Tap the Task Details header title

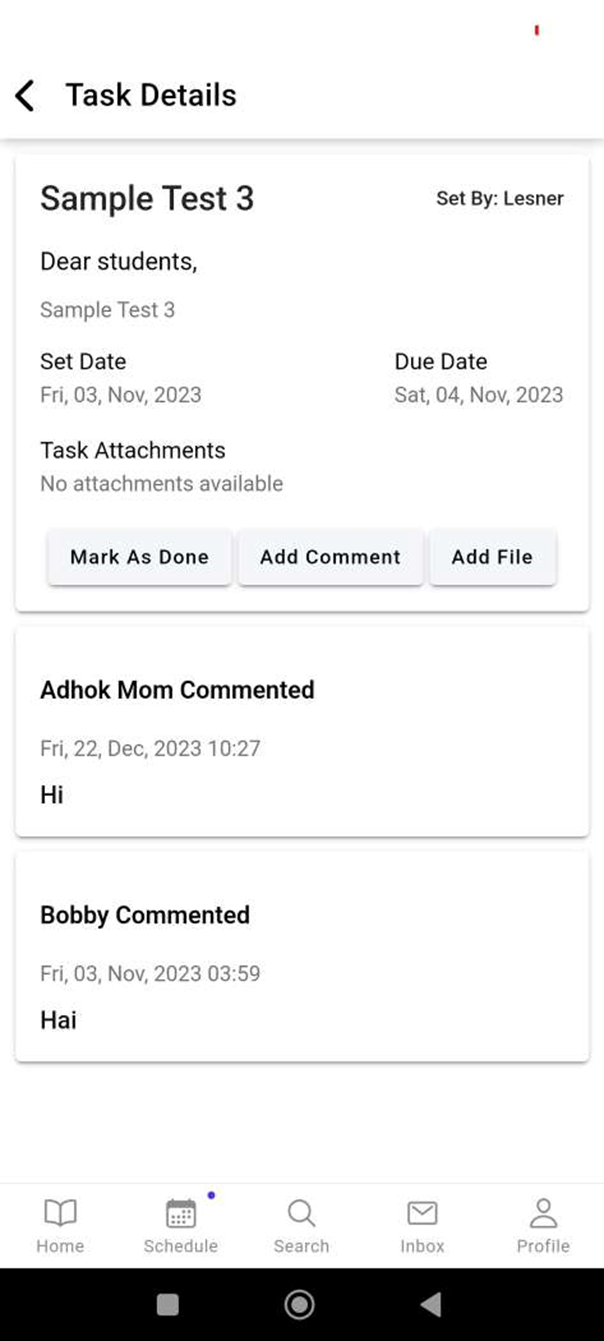[x=151, y=95]
